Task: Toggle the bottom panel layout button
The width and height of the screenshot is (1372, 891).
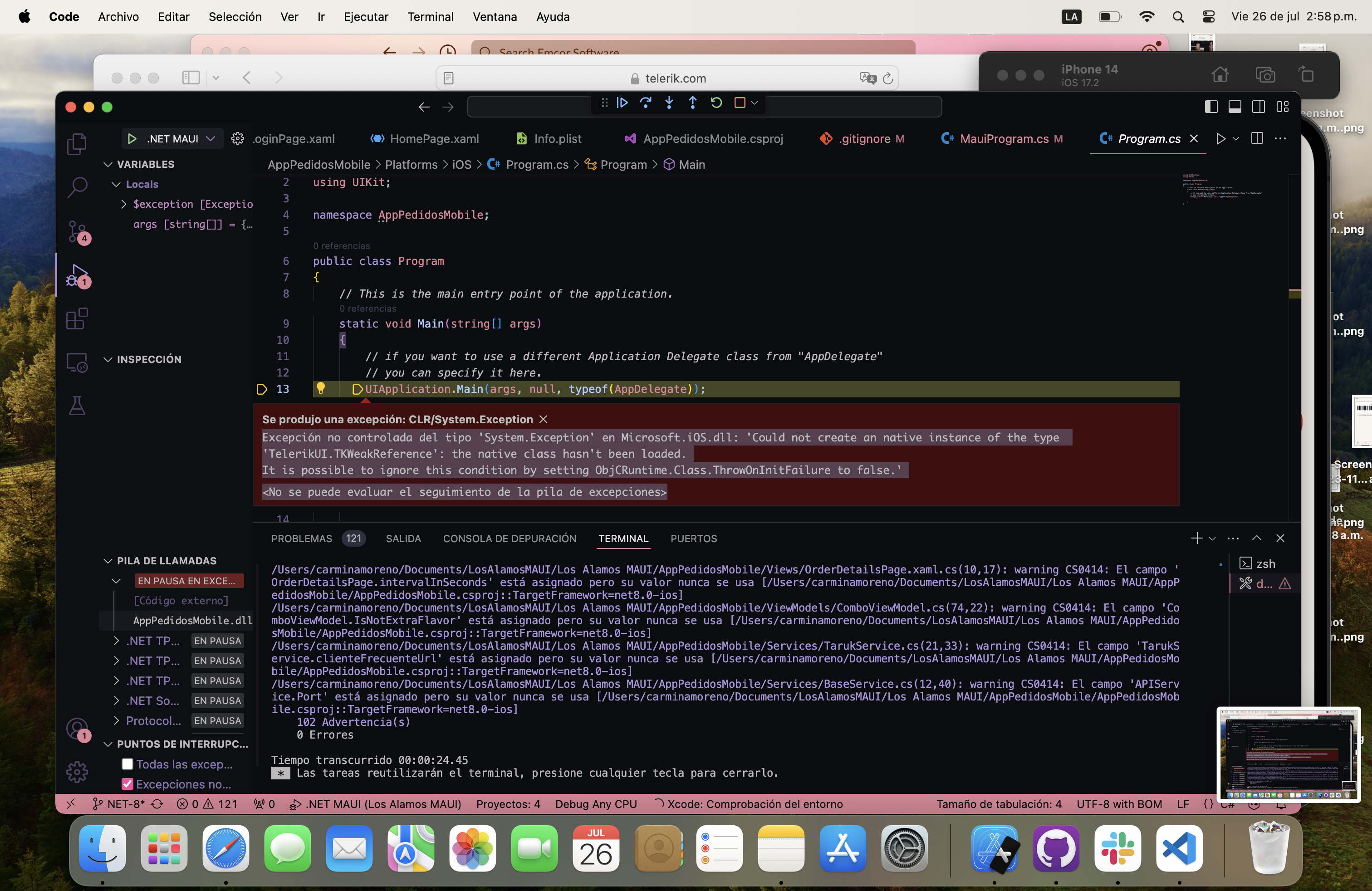Action: click(1235, 107)
